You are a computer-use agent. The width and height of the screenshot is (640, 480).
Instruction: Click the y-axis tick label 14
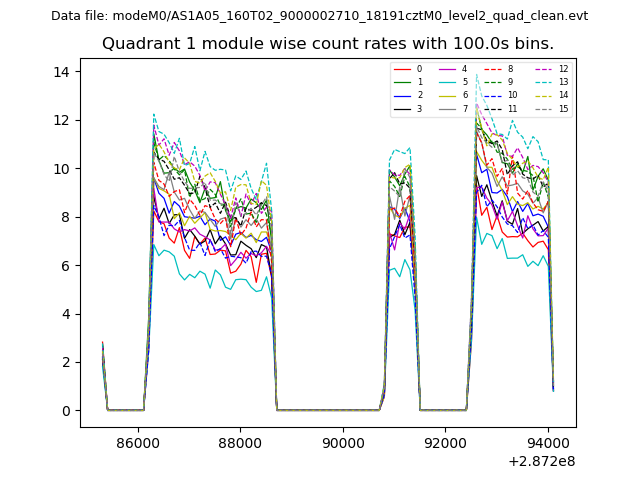click(60, 72)
